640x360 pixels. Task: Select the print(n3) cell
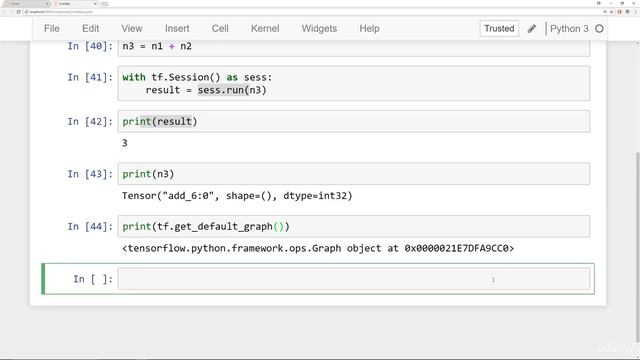354,174
